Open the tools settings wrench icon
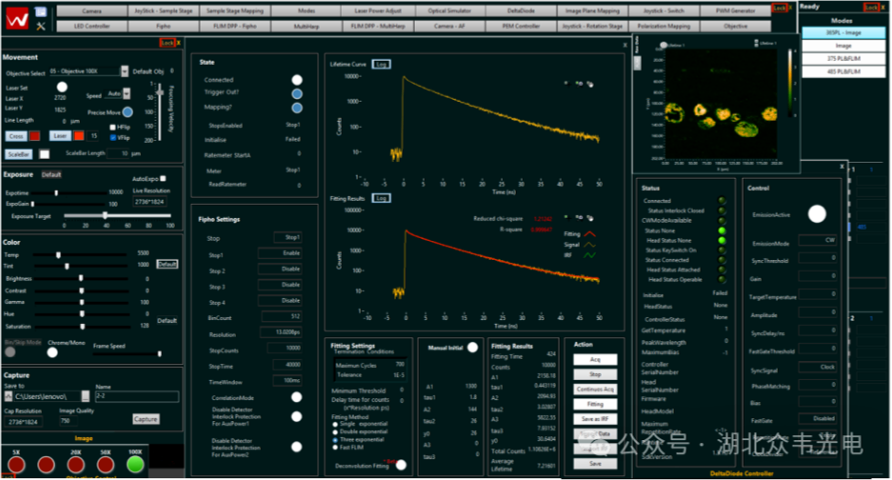Screen dimensions: 892x480 40,26
